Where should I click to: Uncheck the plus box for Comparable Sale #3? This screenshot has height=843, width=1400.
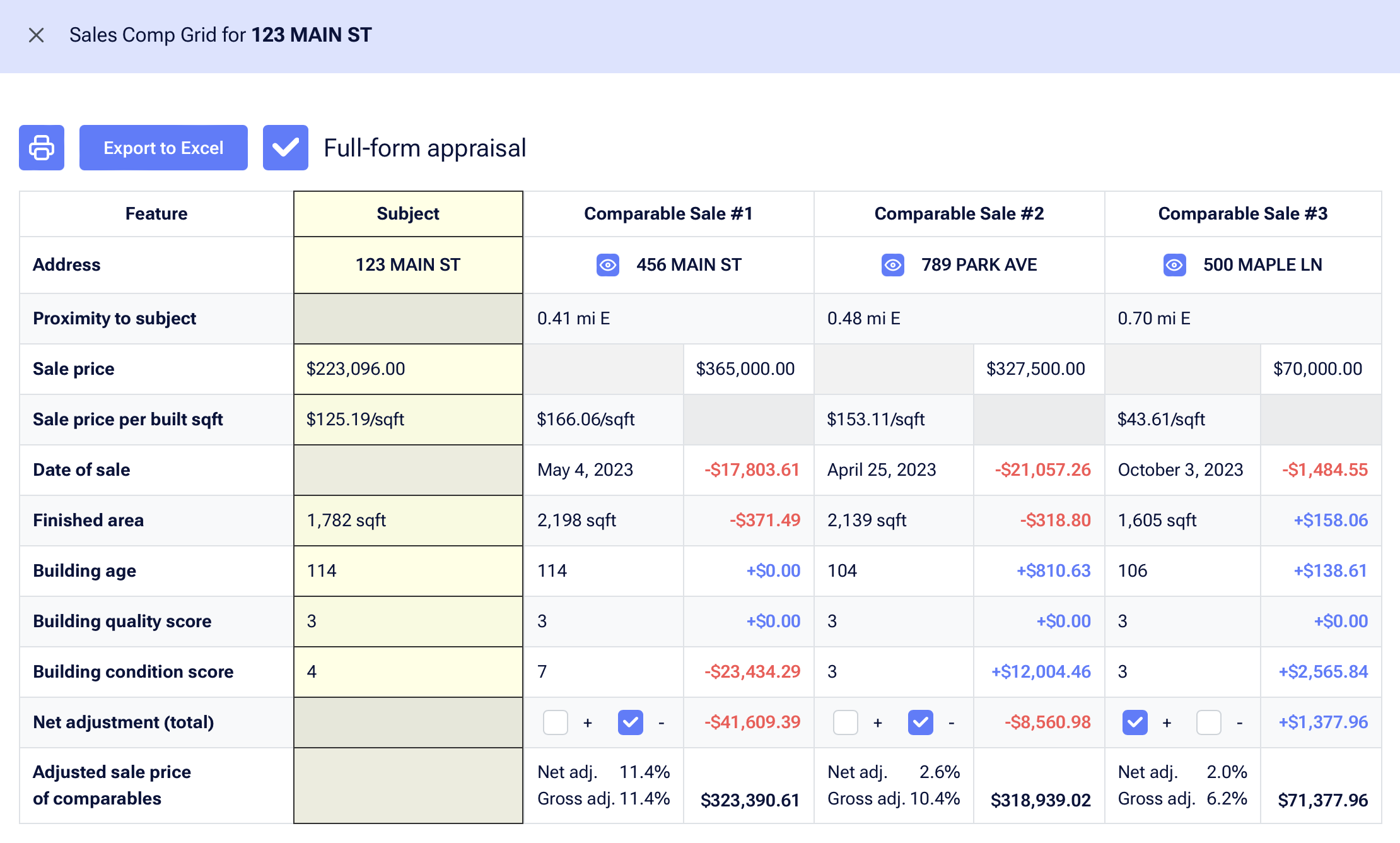click(1135, 722)
